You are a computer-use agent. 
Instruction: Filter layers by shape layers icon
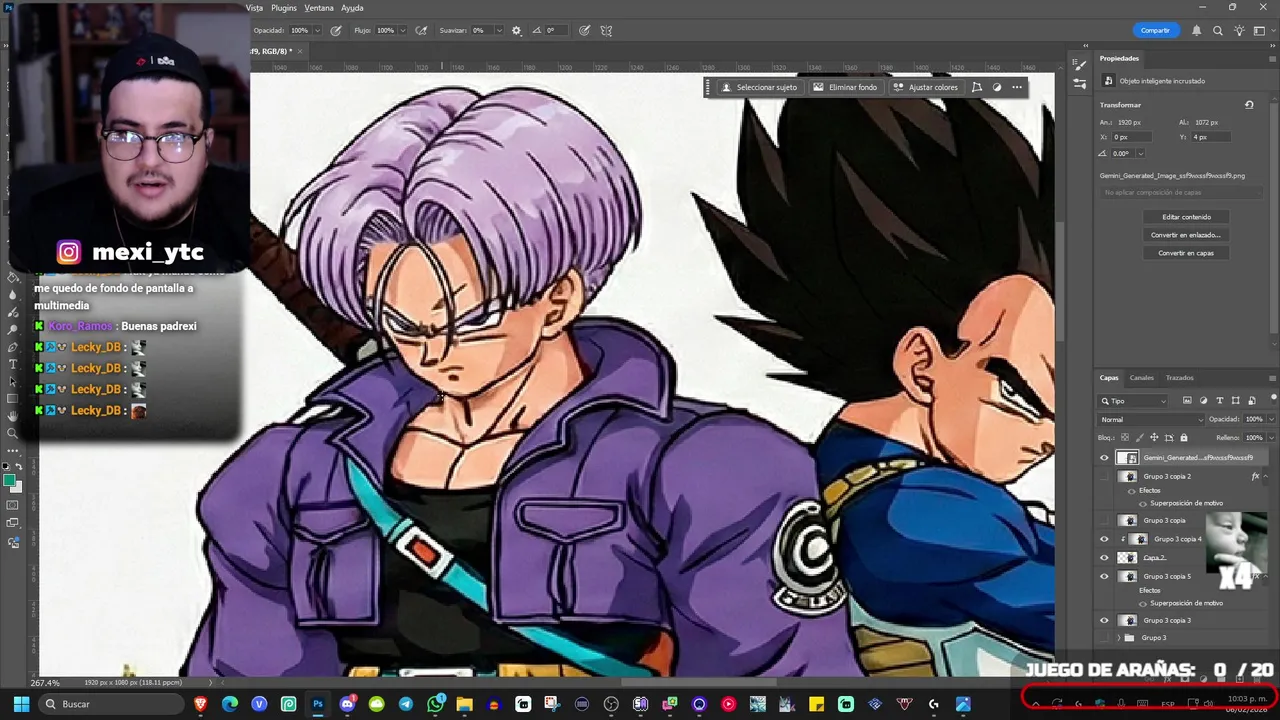coord(1235,401)
